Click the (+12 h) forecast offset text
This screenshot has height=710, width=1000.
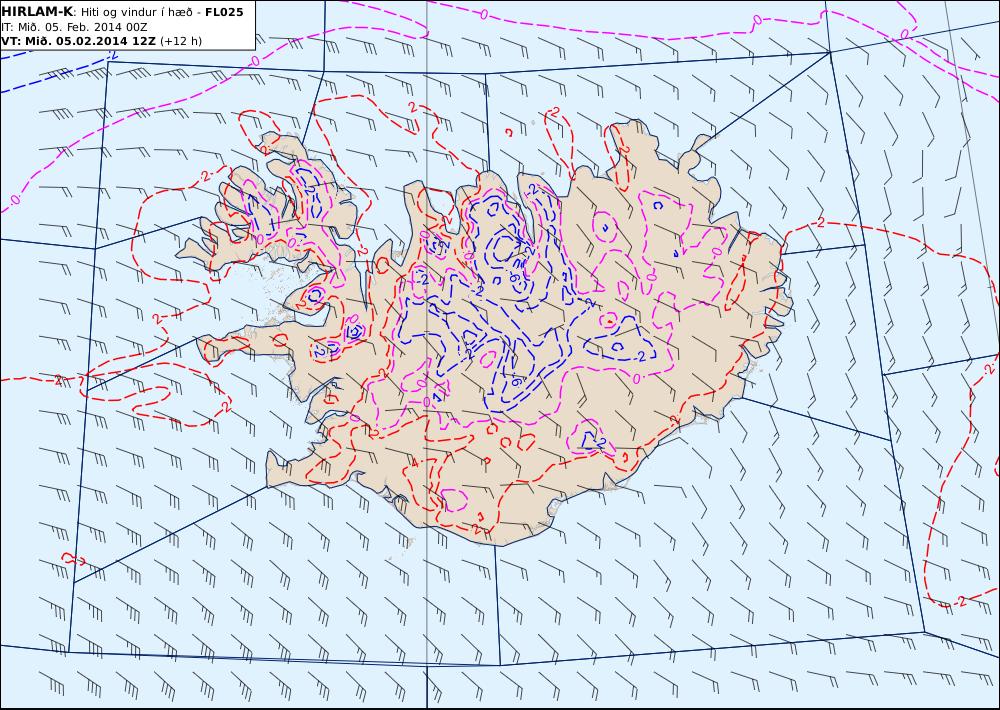[180, 41]
